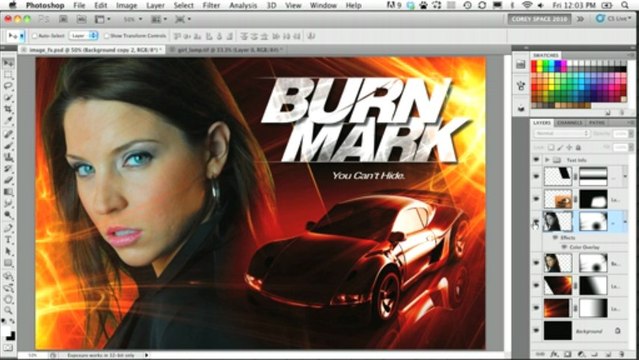Open the middle paw-like dock panel icon
639x360 pixels.
pyautogui.click(x=521, y=86)
